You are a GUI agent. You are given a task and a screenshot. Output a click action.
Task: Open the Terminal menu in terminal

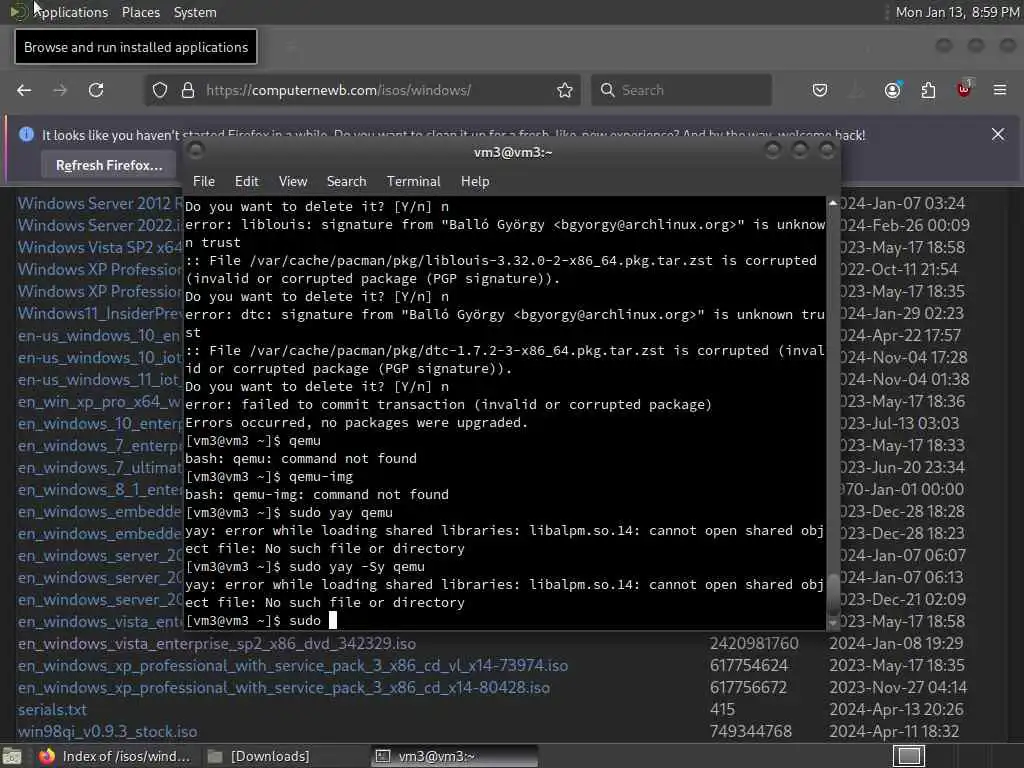point(413,182)
